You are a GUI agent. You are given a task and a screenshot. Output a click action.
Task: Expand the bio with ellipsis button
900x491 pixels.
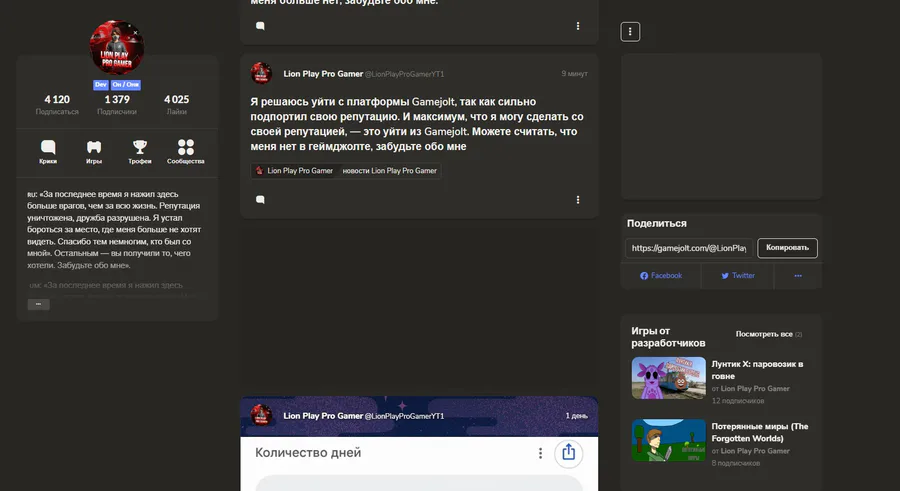(38, 304)
